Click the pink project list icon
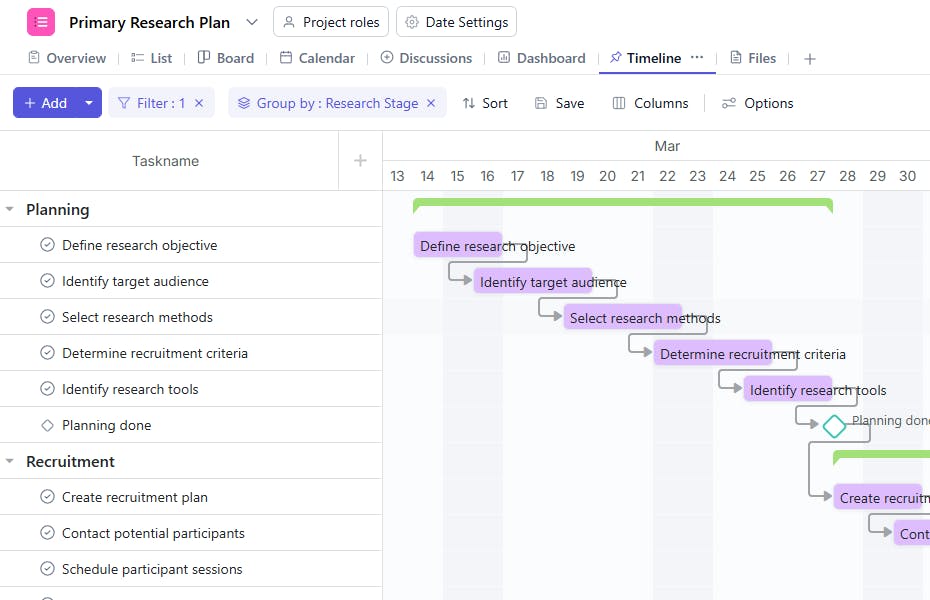 (x=41, y=22)
